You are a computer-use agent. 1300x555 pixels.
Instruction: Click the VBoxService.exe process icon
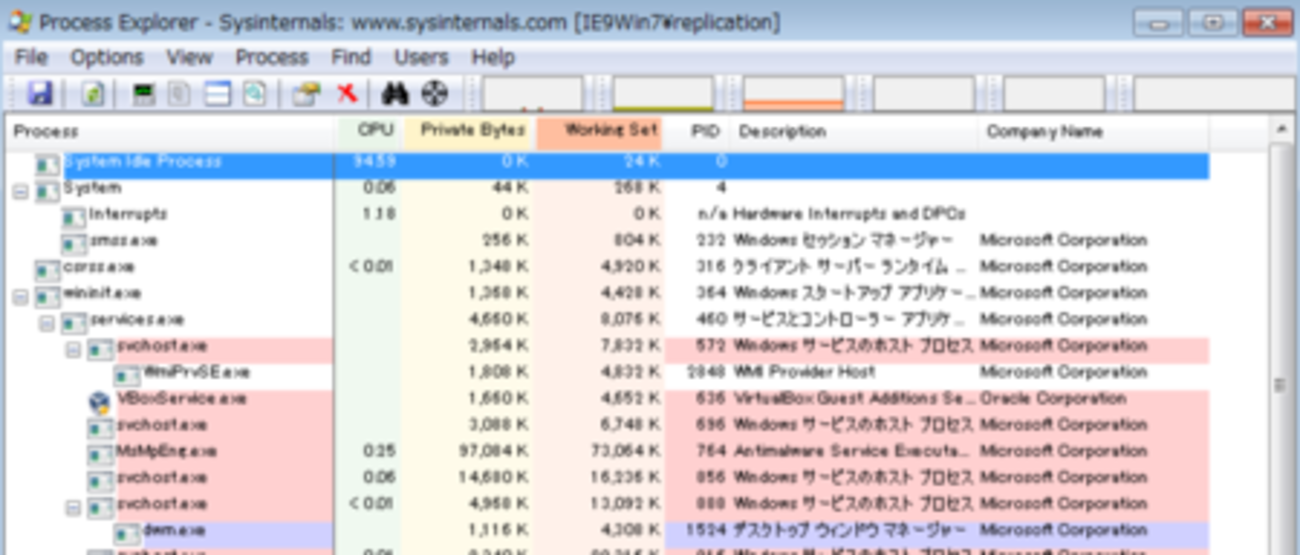(100, 401)
